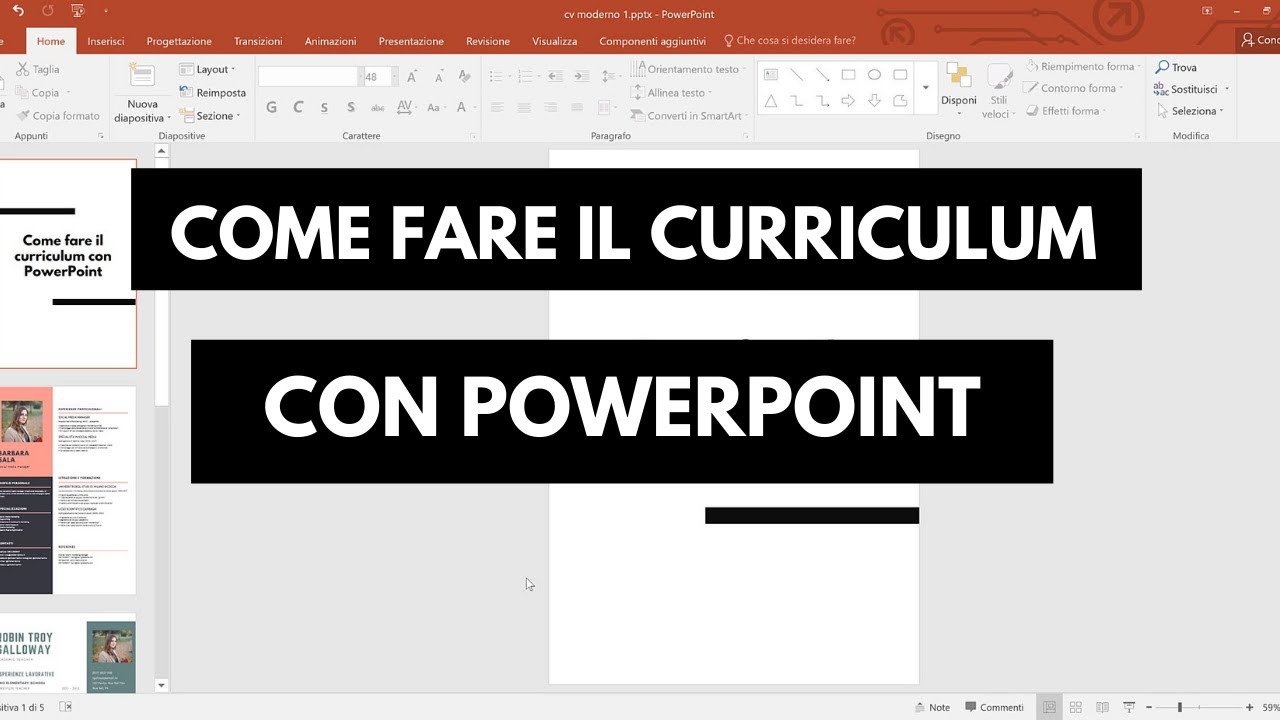Viewport: 1280px width, 720px height.
Task: Switch to Progettazione tab
Action: point(179,41)
